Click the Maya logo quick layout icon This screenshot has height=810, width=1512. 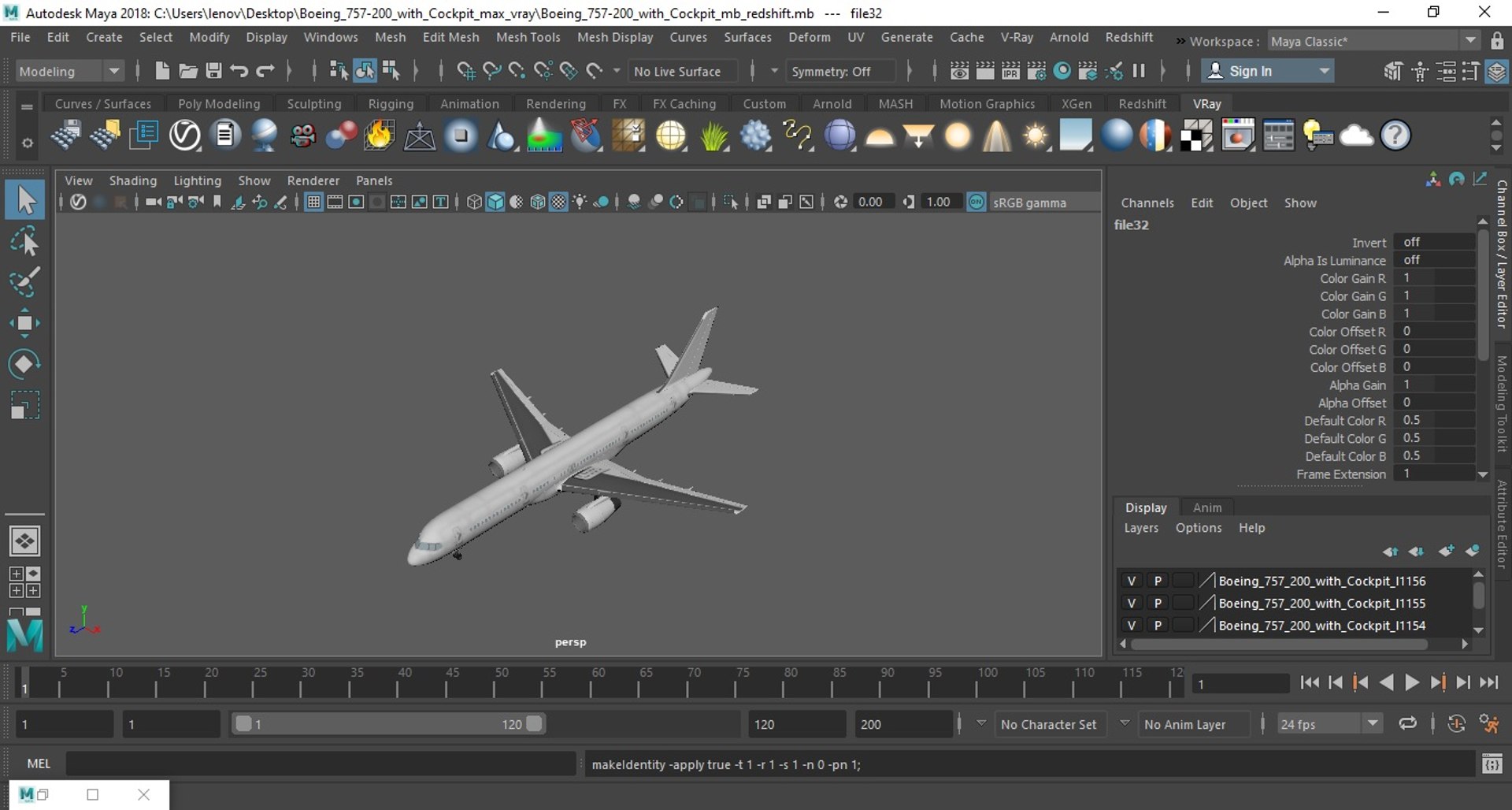coord(24,635)
